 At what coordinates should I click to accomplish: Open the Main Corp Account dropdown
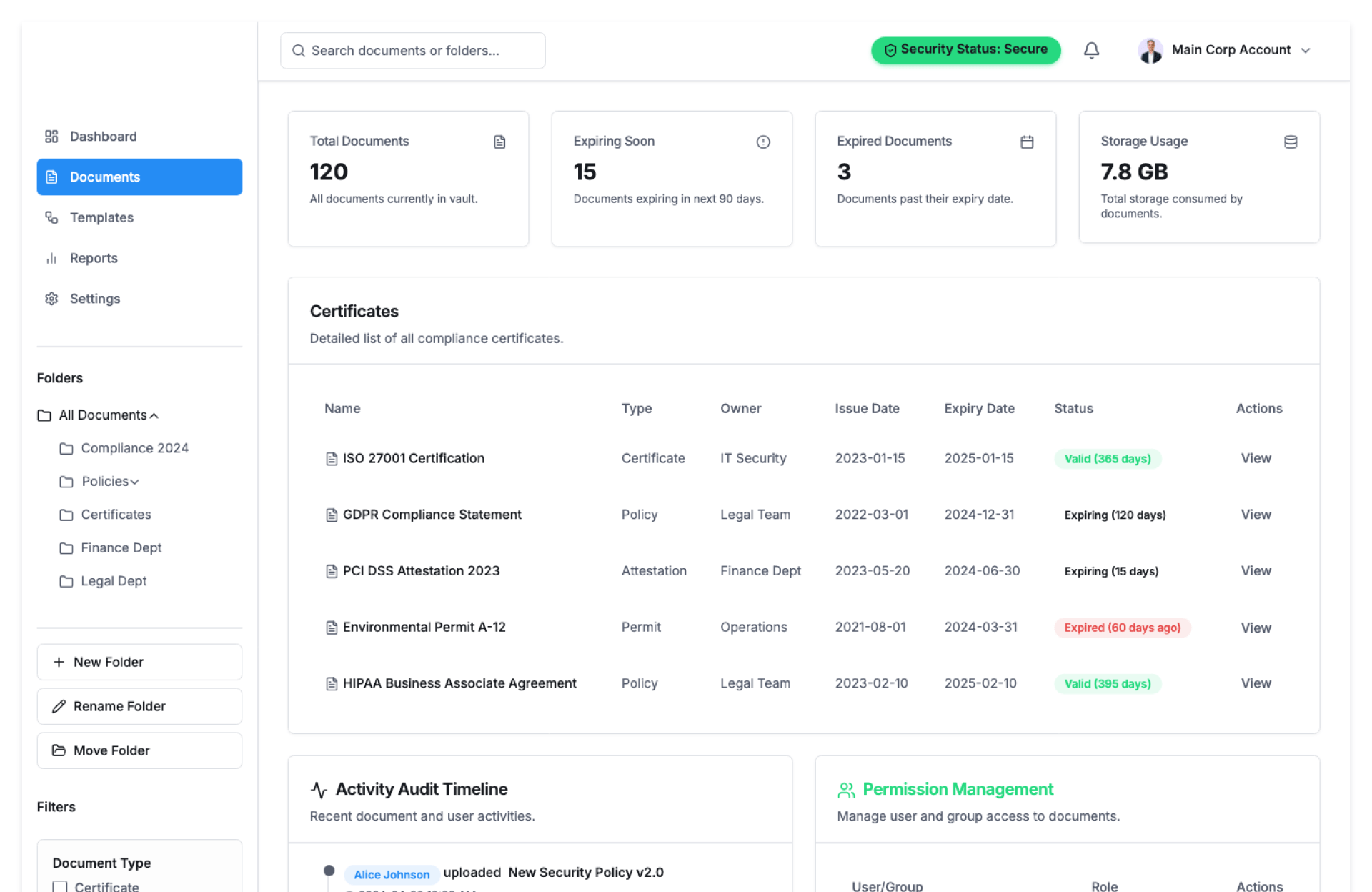(1306, 50)
